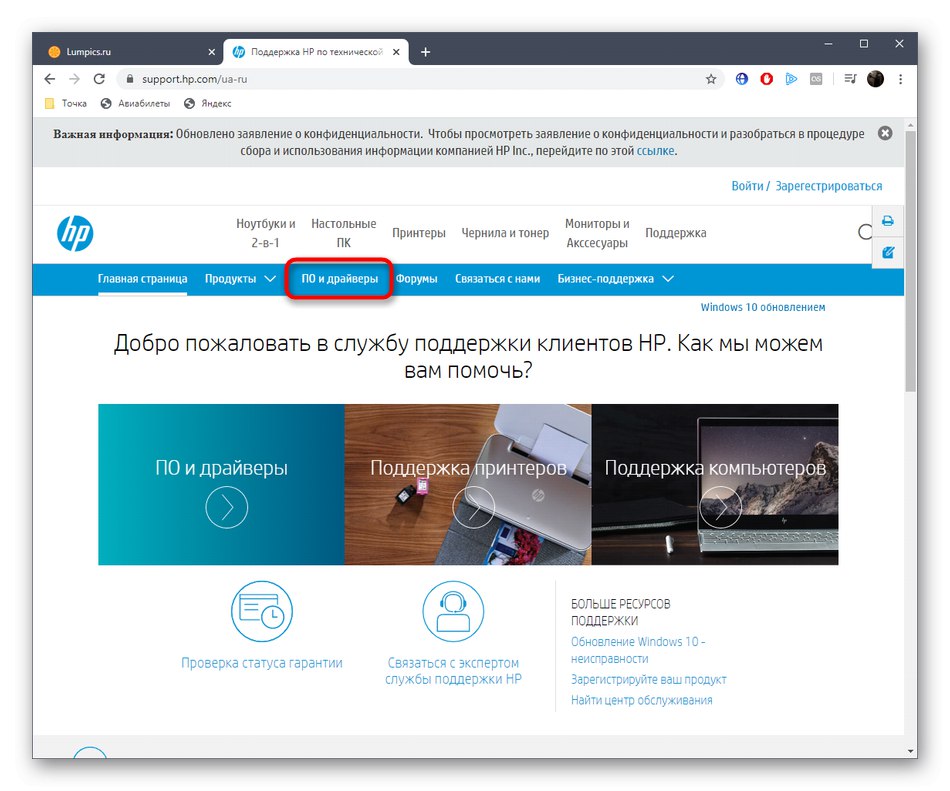Open the red Opera-style extension icon
This screenshot has width=950, height=791.
tap(766, 79)
